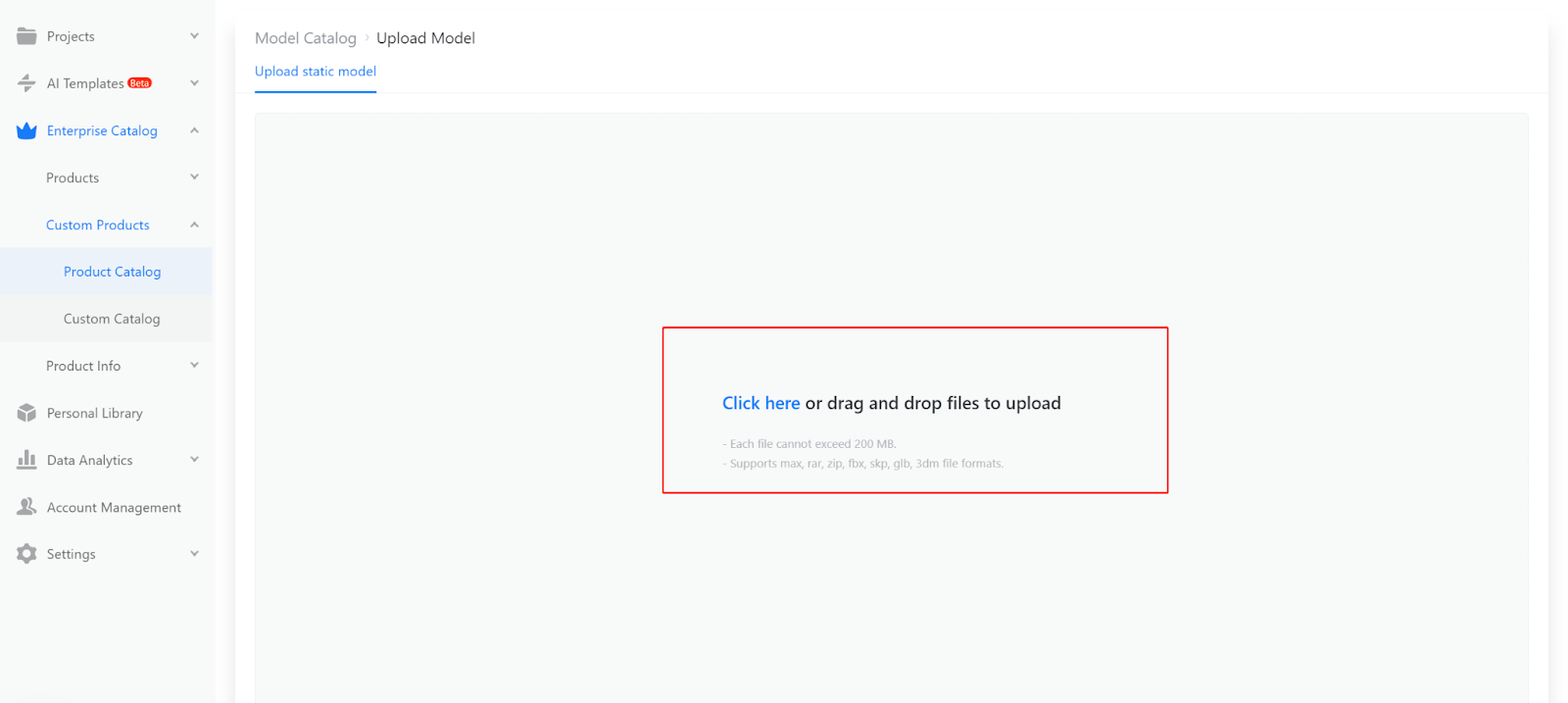Expand the Projects menu chevron
The image size is (1568, 703).
click(x=194, y=36)
